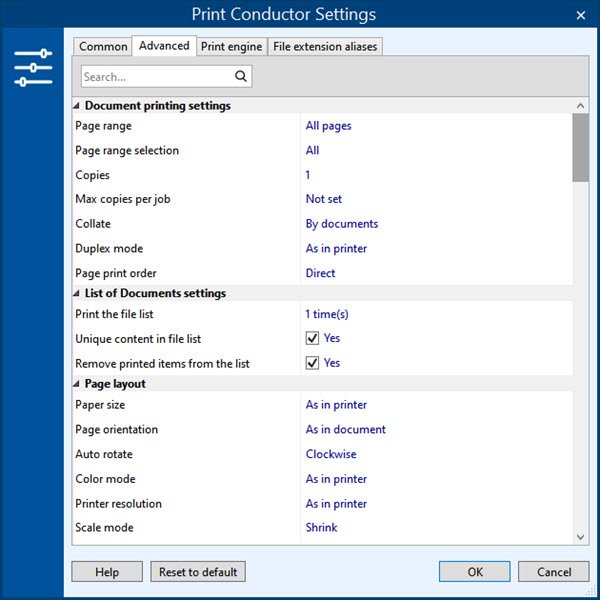
Task: Open Scale mode value 'Shrink'
Action: coord(321,528)
